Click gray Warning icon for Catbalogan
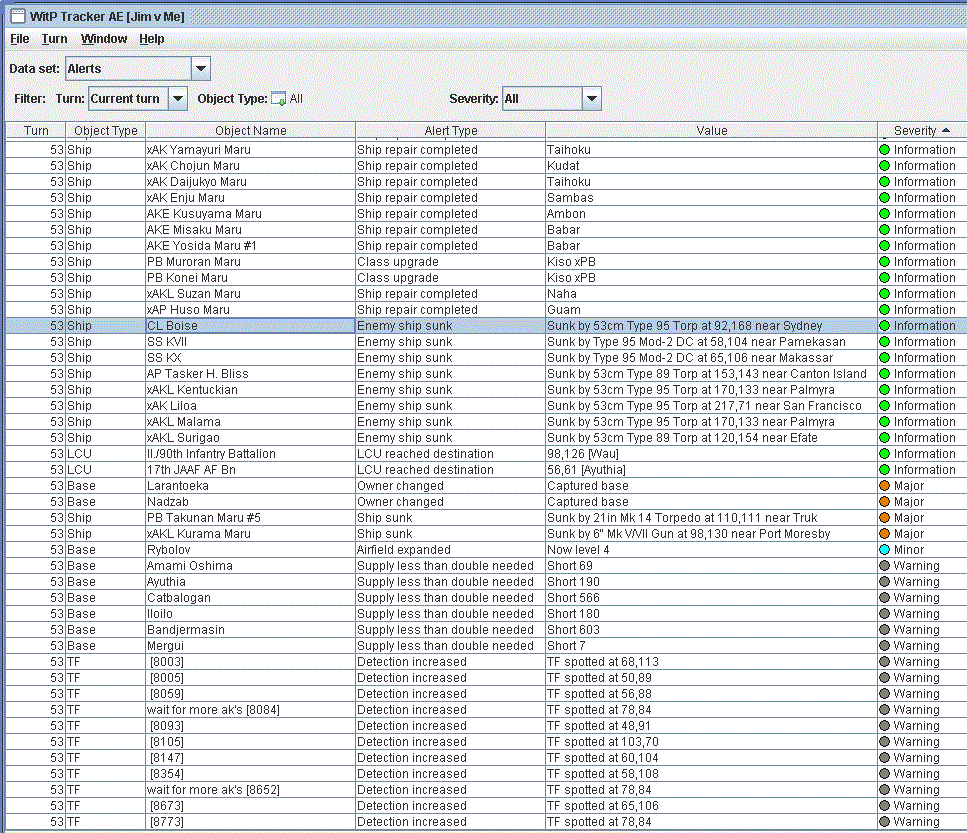This screenshot has height=833, width=967. point(885,598)
